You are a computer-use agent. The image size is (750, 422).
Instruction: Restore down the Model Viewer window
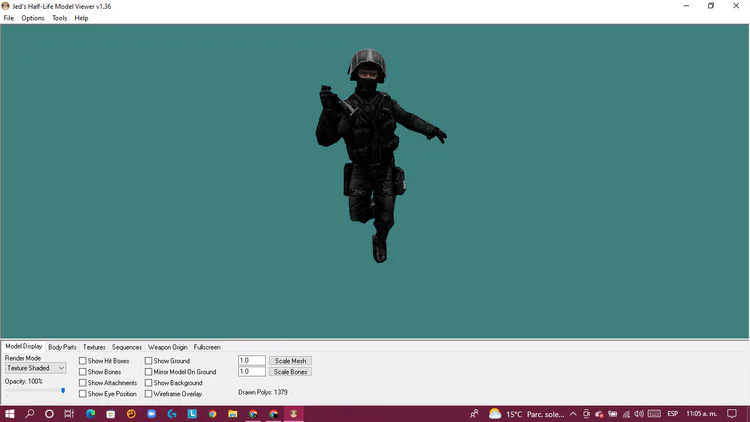(x=711, y=6)
